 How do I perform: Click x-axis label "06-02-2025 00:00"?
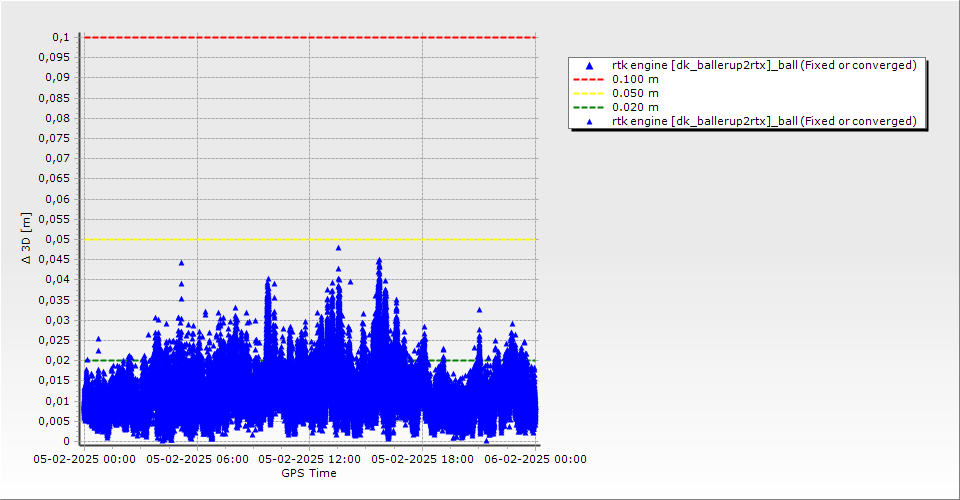point(535,459)
